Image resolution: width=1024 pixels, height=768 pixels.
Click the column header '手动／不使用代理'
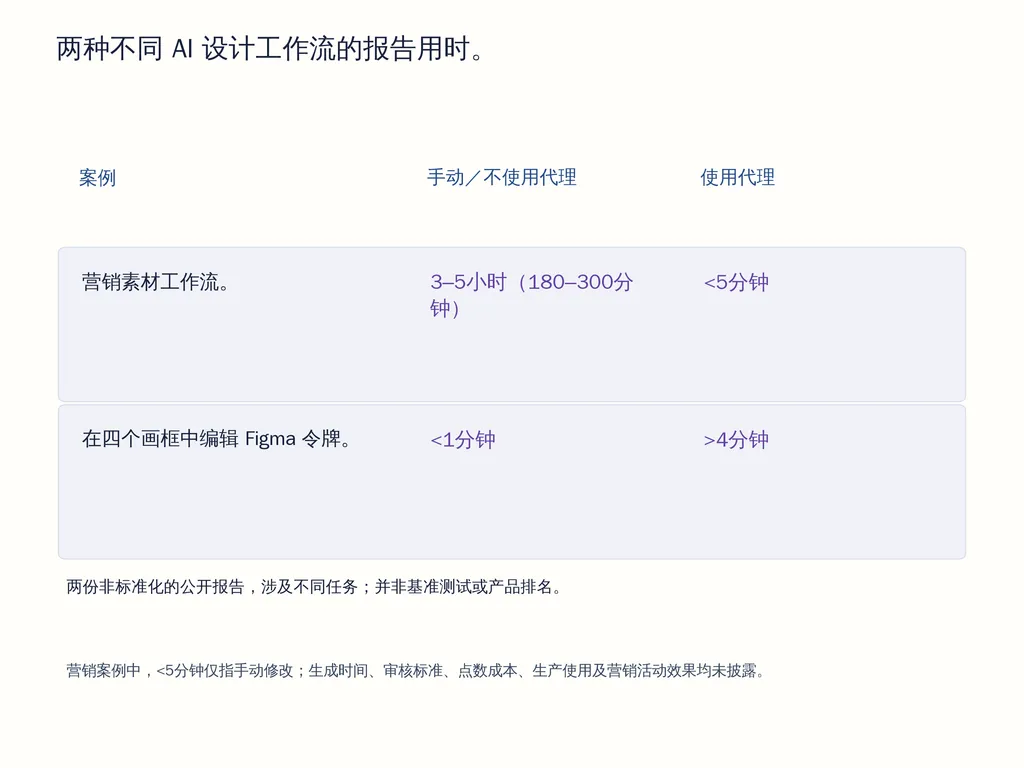tap(502, 178)
